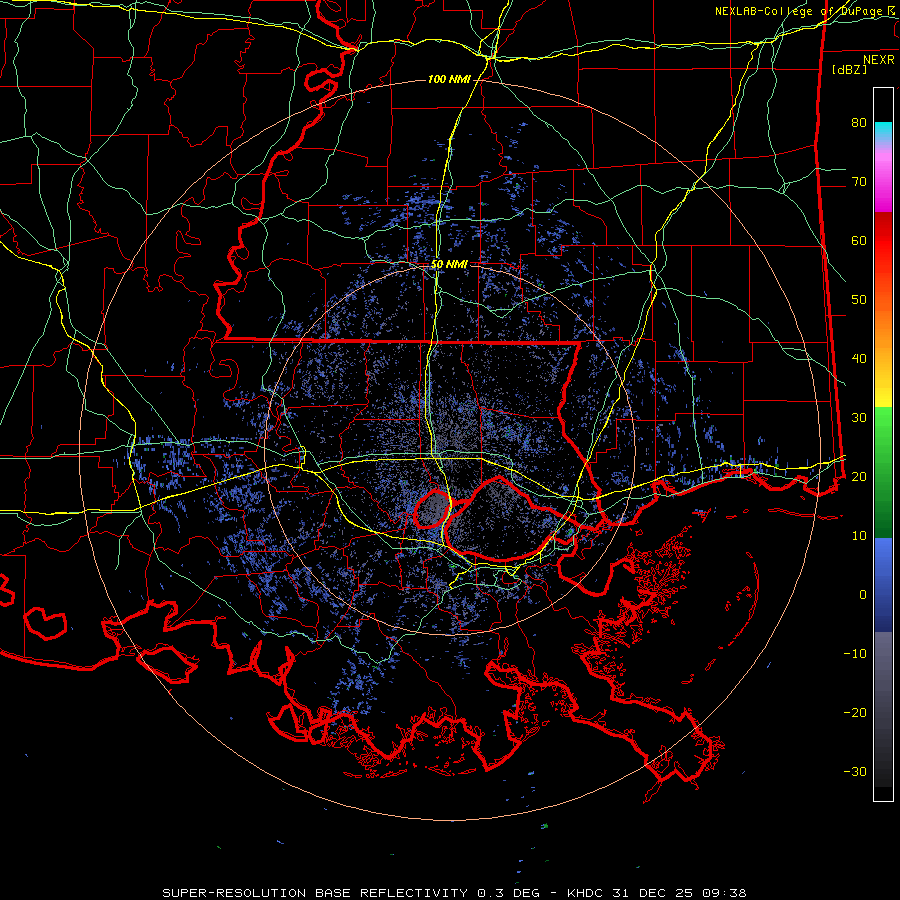The width and height of the screenshot is (900, 900).
Task: Click the '50 NMI' range ring label
Action: coord(449,265)
